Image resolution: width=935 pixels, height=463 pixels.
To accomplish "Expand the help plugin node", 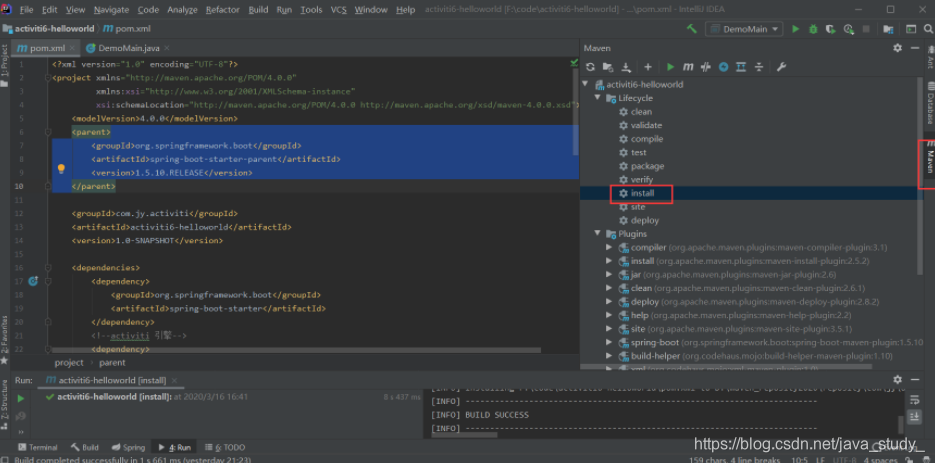I will click(609, 315).
